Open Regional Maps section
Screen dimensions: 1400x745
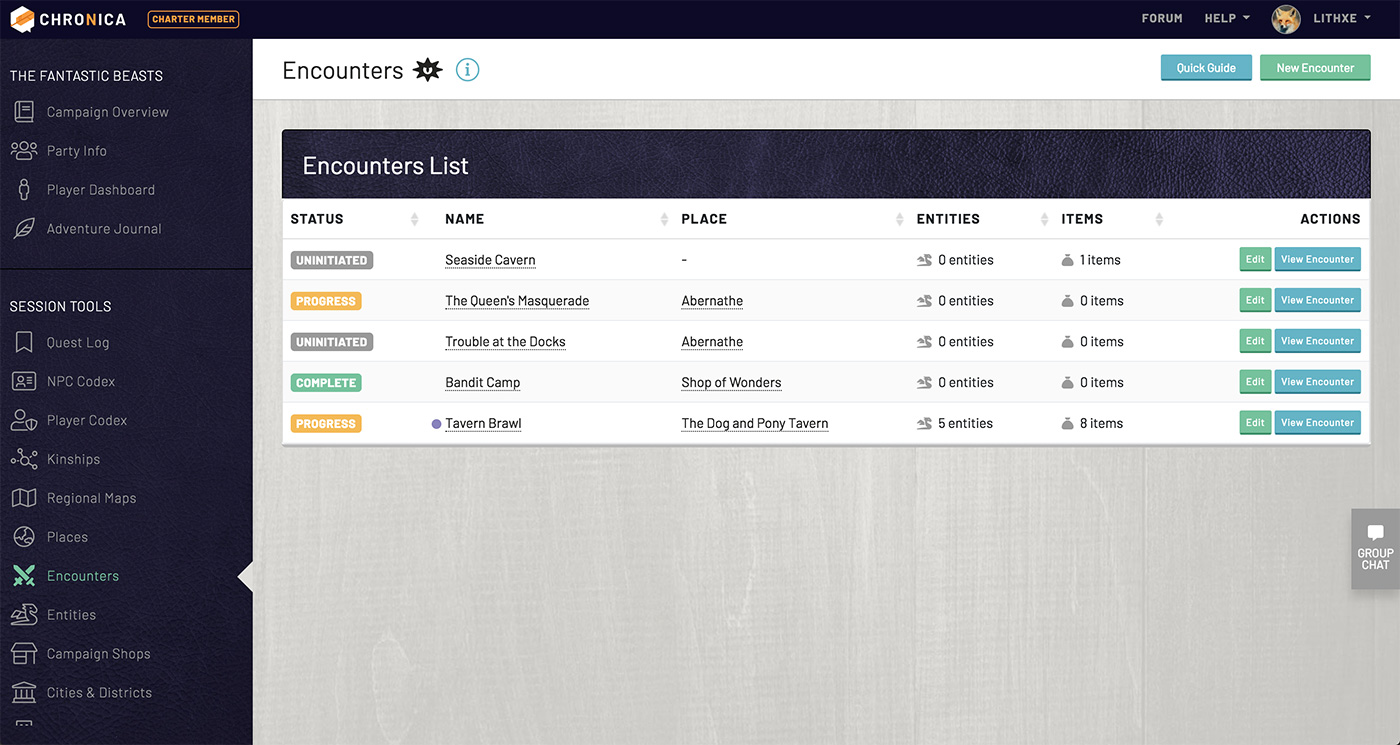click(x=91, y=499)
